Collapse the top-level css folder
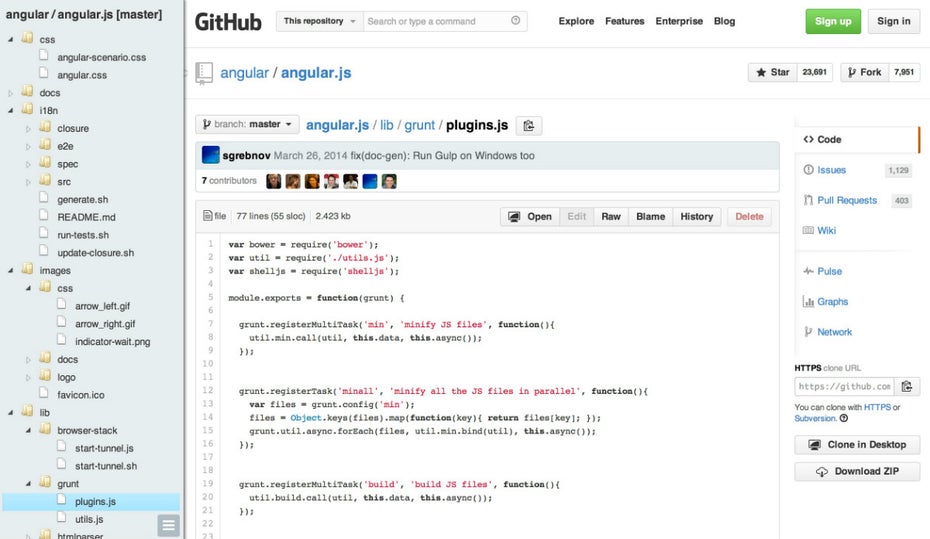This screenshot has height=539, width=930. pos(10,40)
